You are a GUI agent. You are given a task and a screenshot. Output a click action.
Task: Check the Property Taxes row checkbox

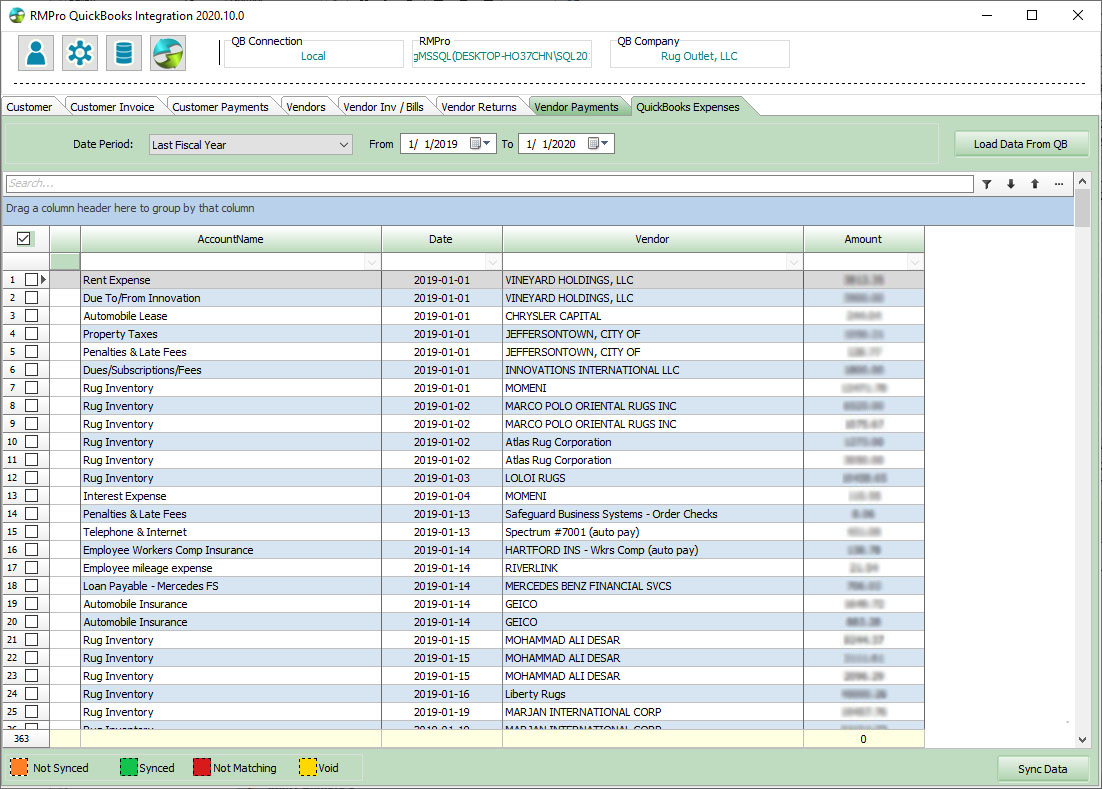point(32,333)
